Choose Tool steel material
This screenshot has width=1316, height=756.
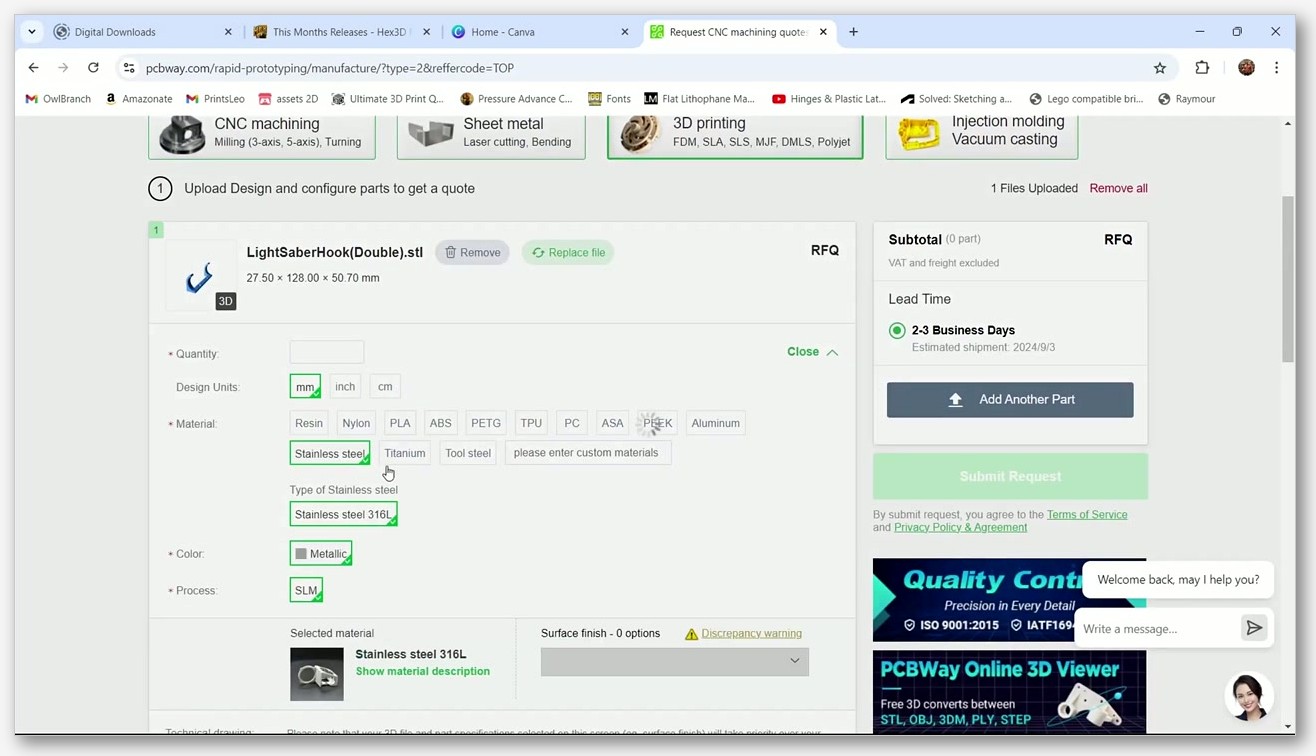pyautogui.click(x=468, y=453)
